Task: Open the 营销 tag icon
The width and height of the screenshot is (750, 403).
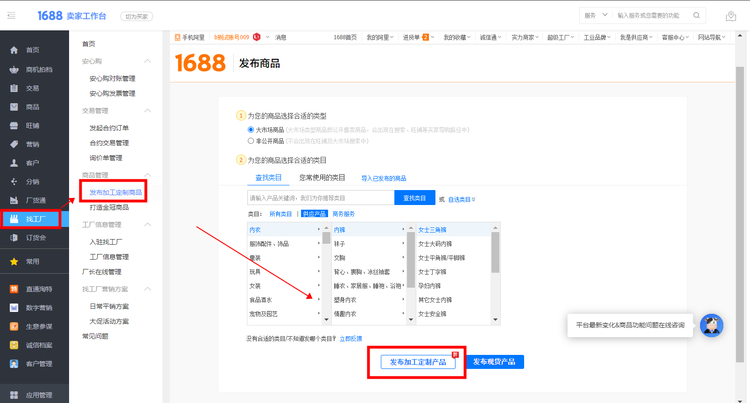Action: [14, 144]
